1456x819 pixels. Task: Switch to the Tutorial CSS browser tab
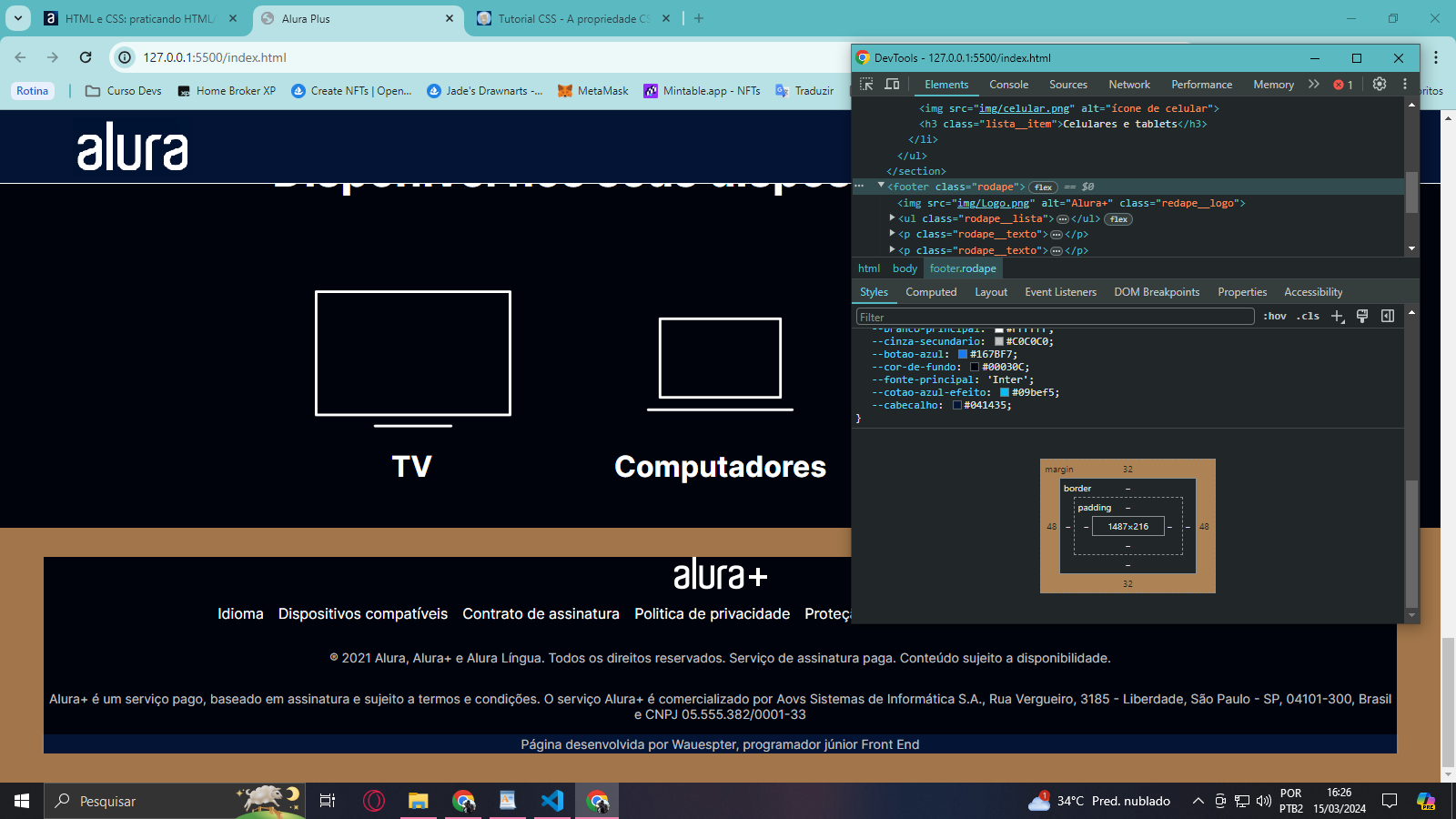point(574,18)
